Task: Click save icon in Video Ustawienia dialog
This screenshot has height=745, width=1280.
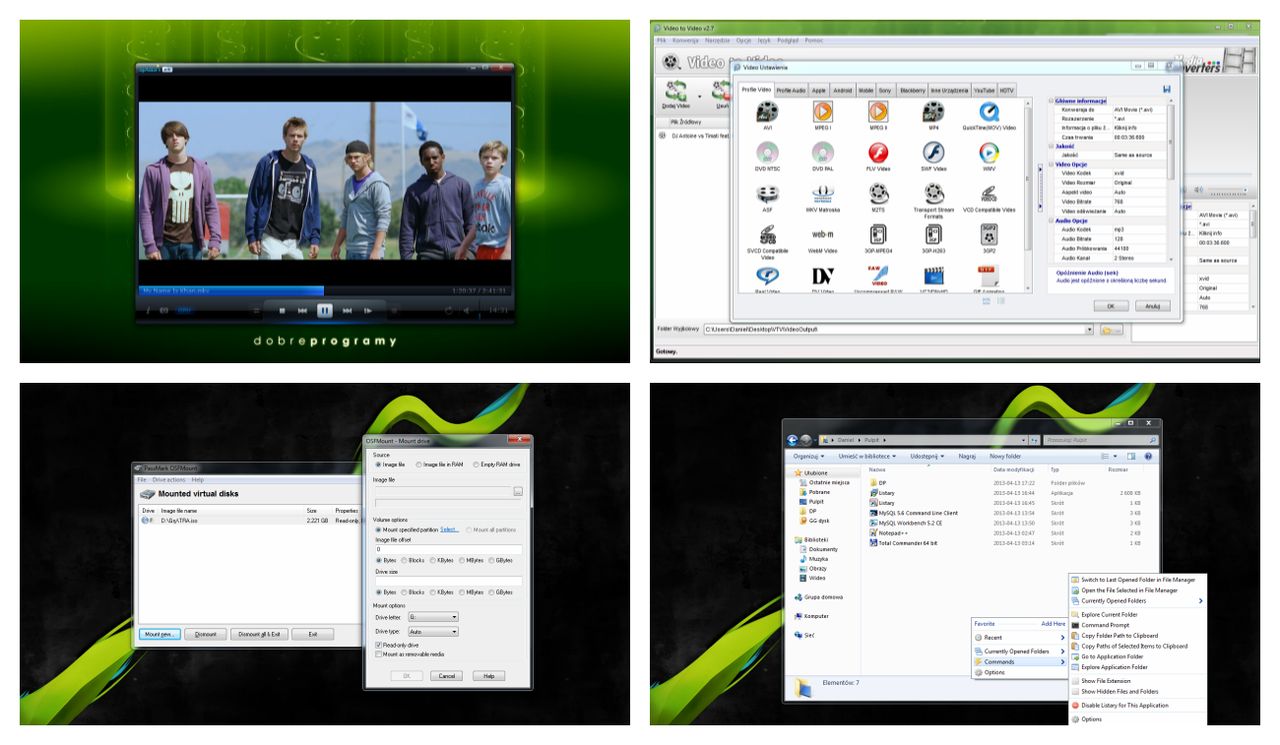Action: (x=1167, y=89)
